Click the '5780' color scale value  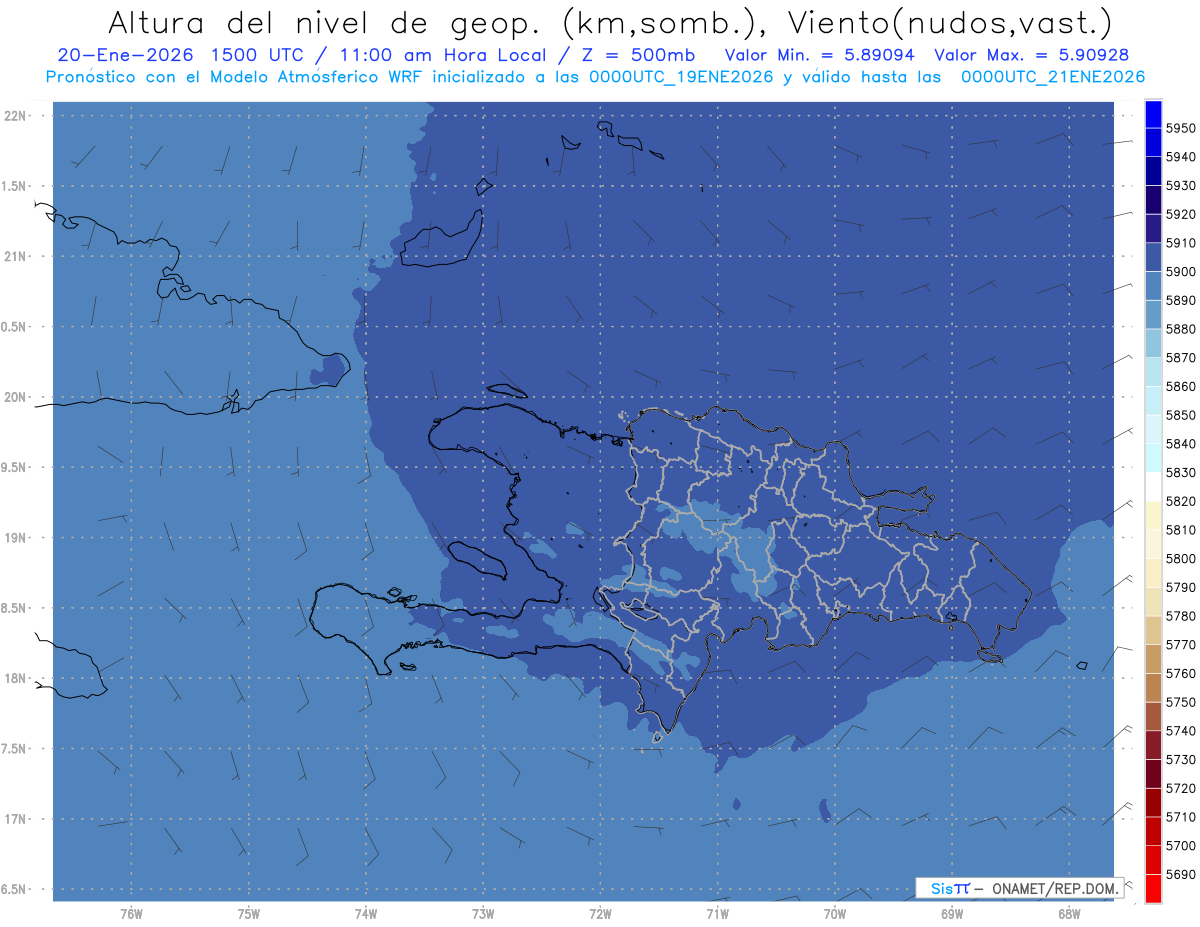click(x=1181, y=616)
